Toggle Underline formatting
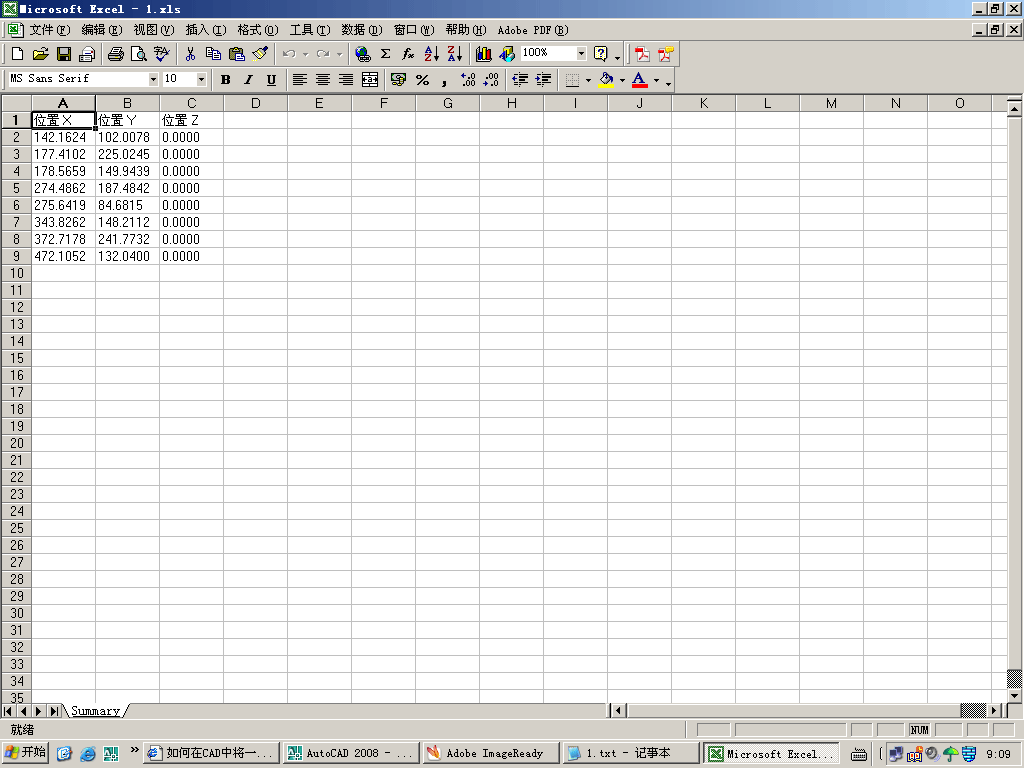Image resolution: width=1024 pixels, height=768 pixels. [x=272, y=80]
